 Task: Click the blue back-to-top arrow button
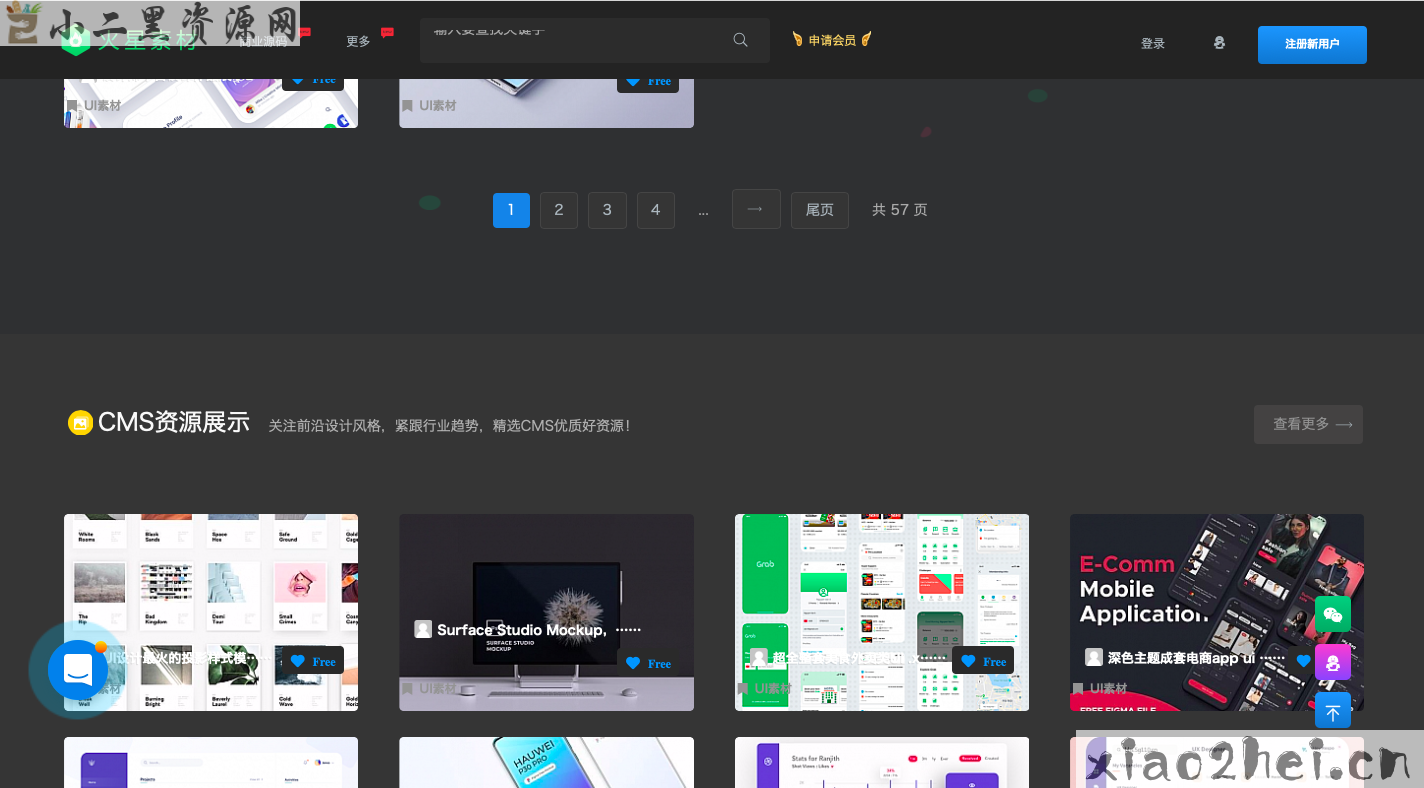coord(1333,710)
